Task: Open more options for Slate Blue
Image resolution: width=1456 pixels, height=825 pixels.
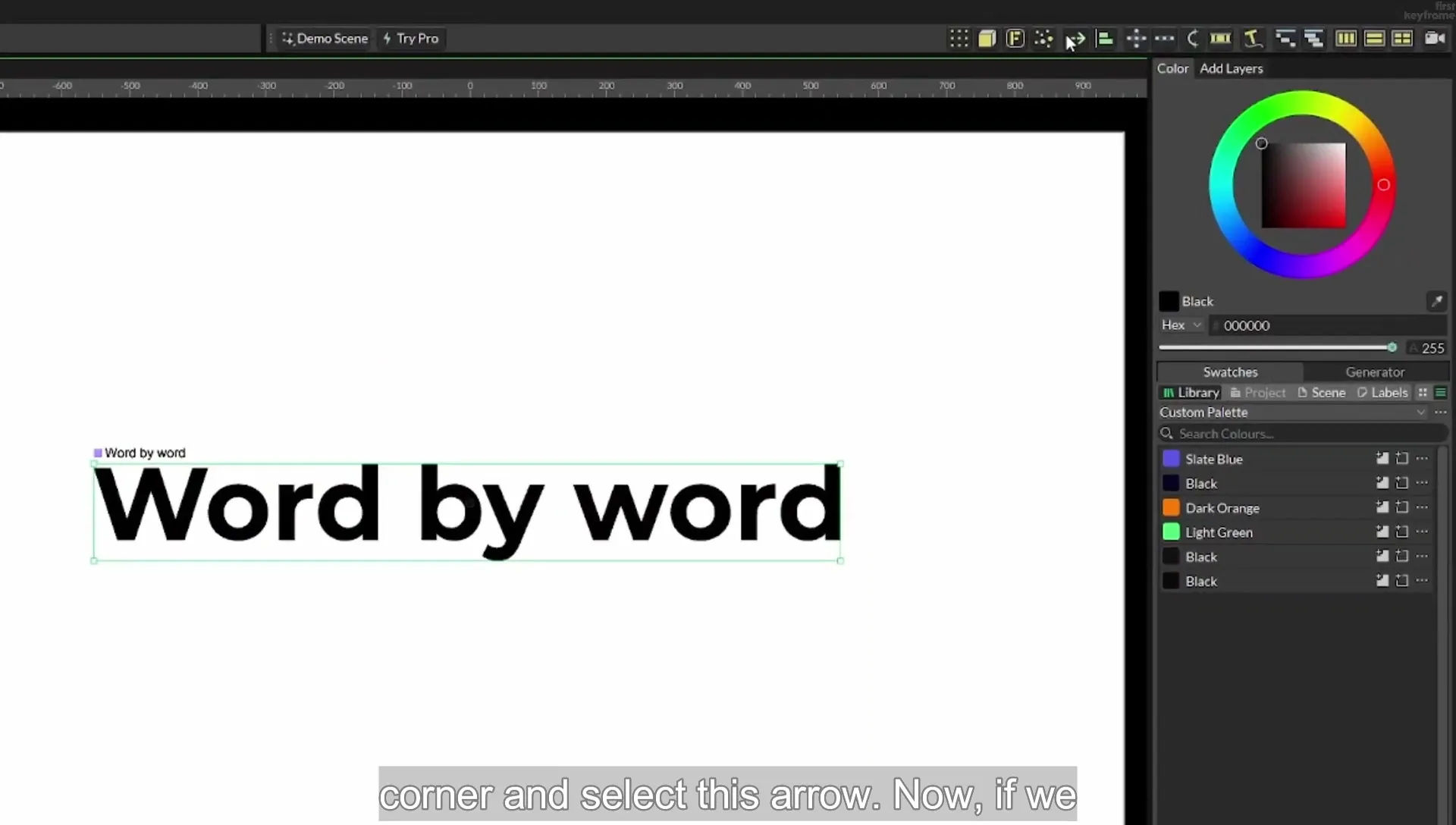Action: tap(1422, 459)
